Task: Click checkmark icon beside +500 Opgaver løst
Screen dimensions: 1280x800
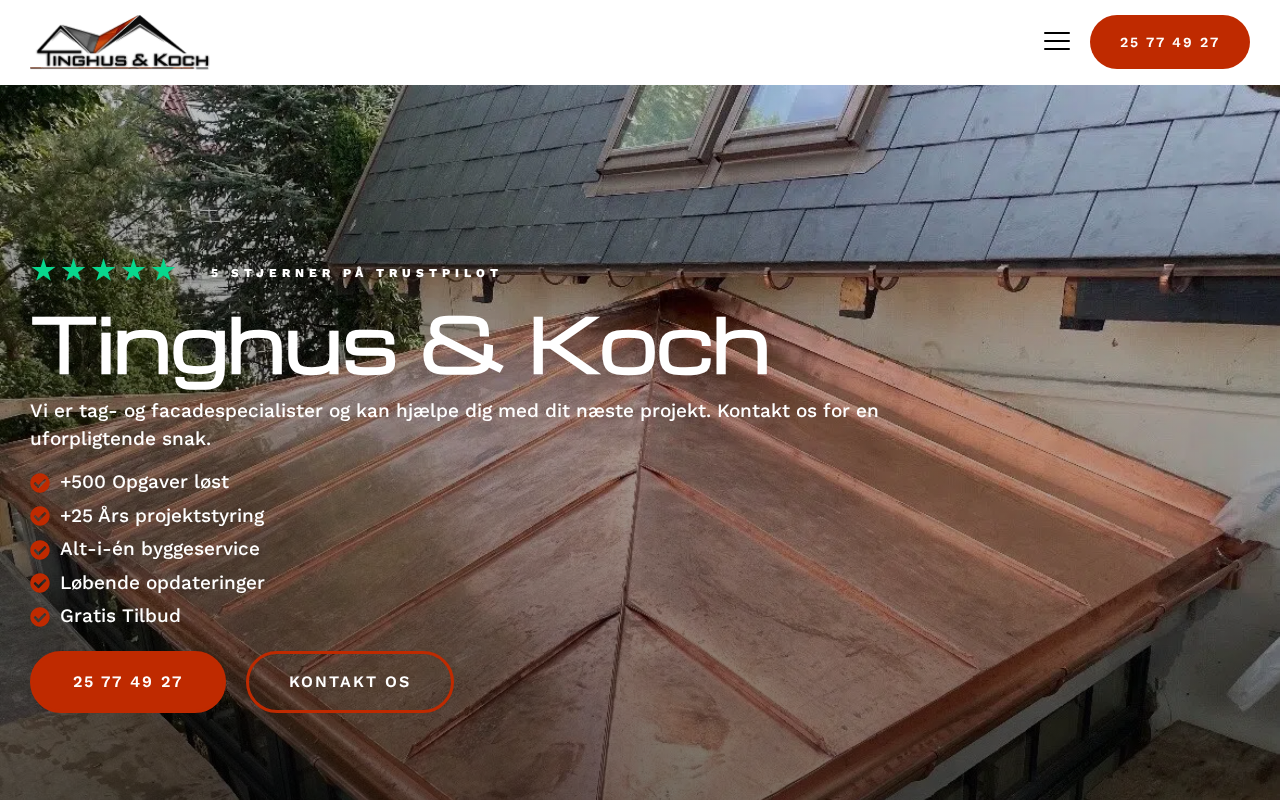Action: [x=40, y=483]
